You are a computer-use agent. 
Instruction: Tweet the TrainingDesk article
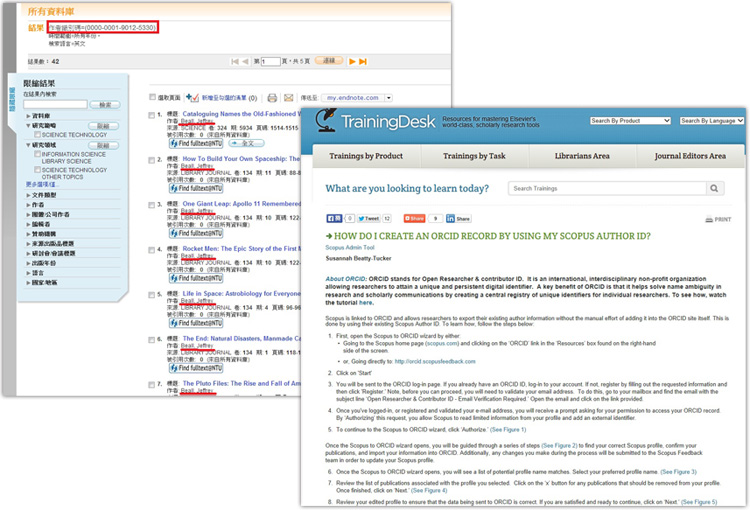point(369,219)
